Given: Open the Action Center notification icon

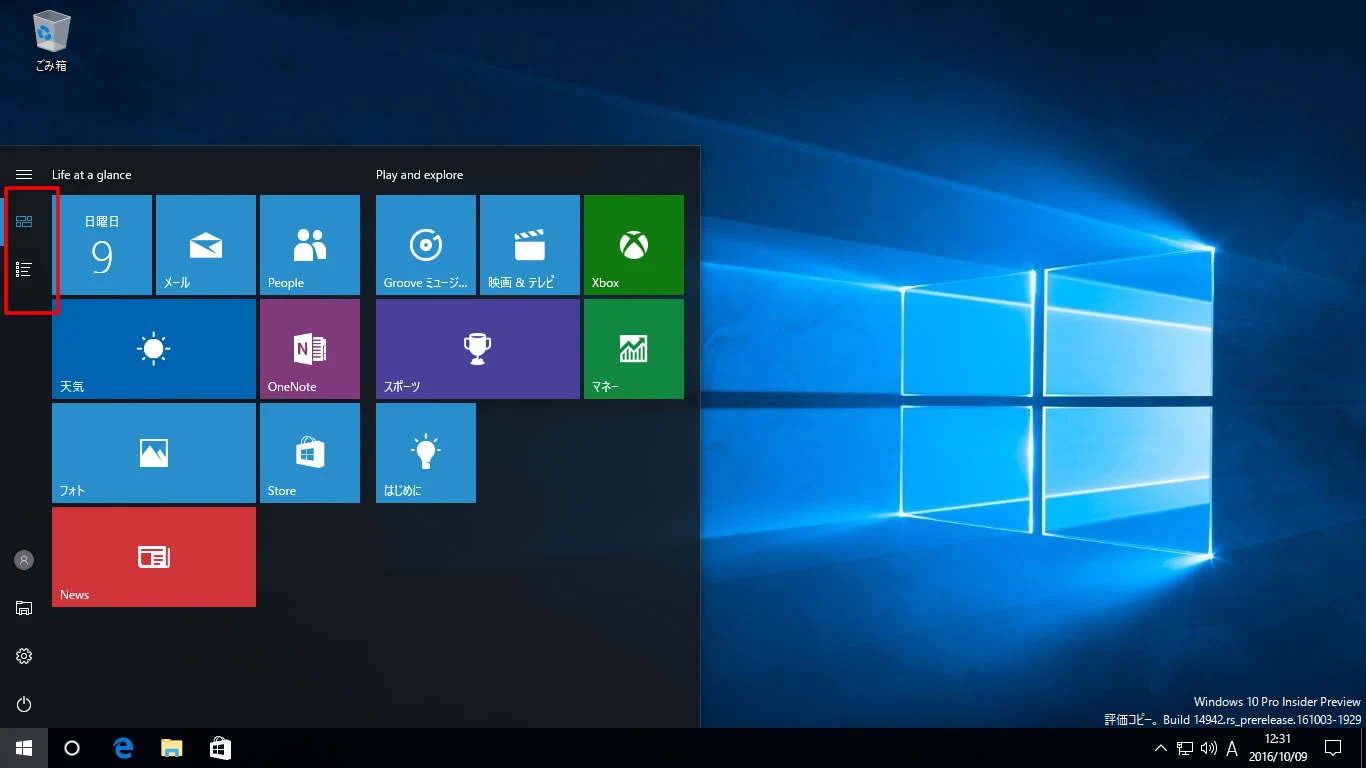Looking at the screenshot, I should click(1332, 748).
